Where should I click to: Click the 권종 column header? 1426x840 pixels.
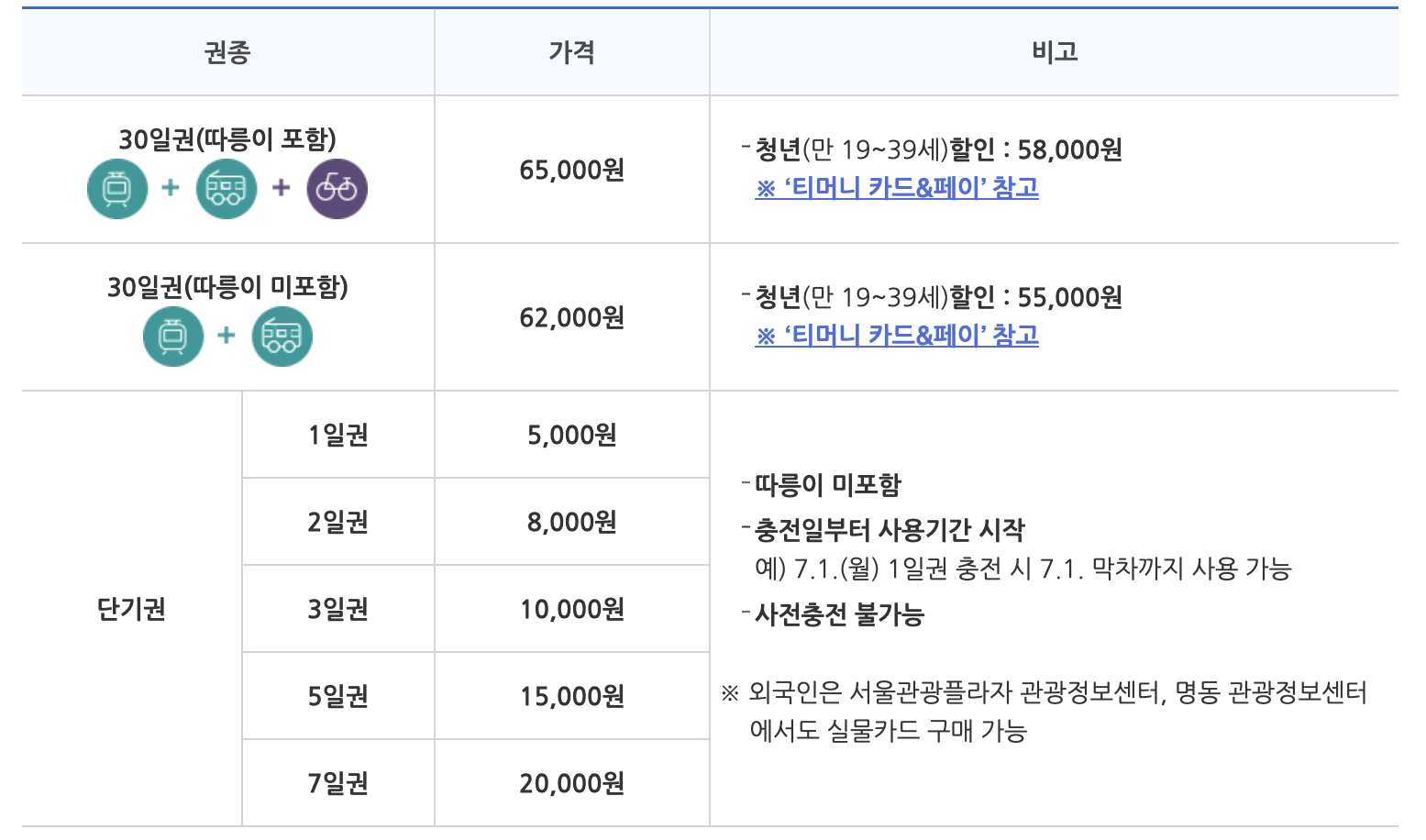pos(227,52)
